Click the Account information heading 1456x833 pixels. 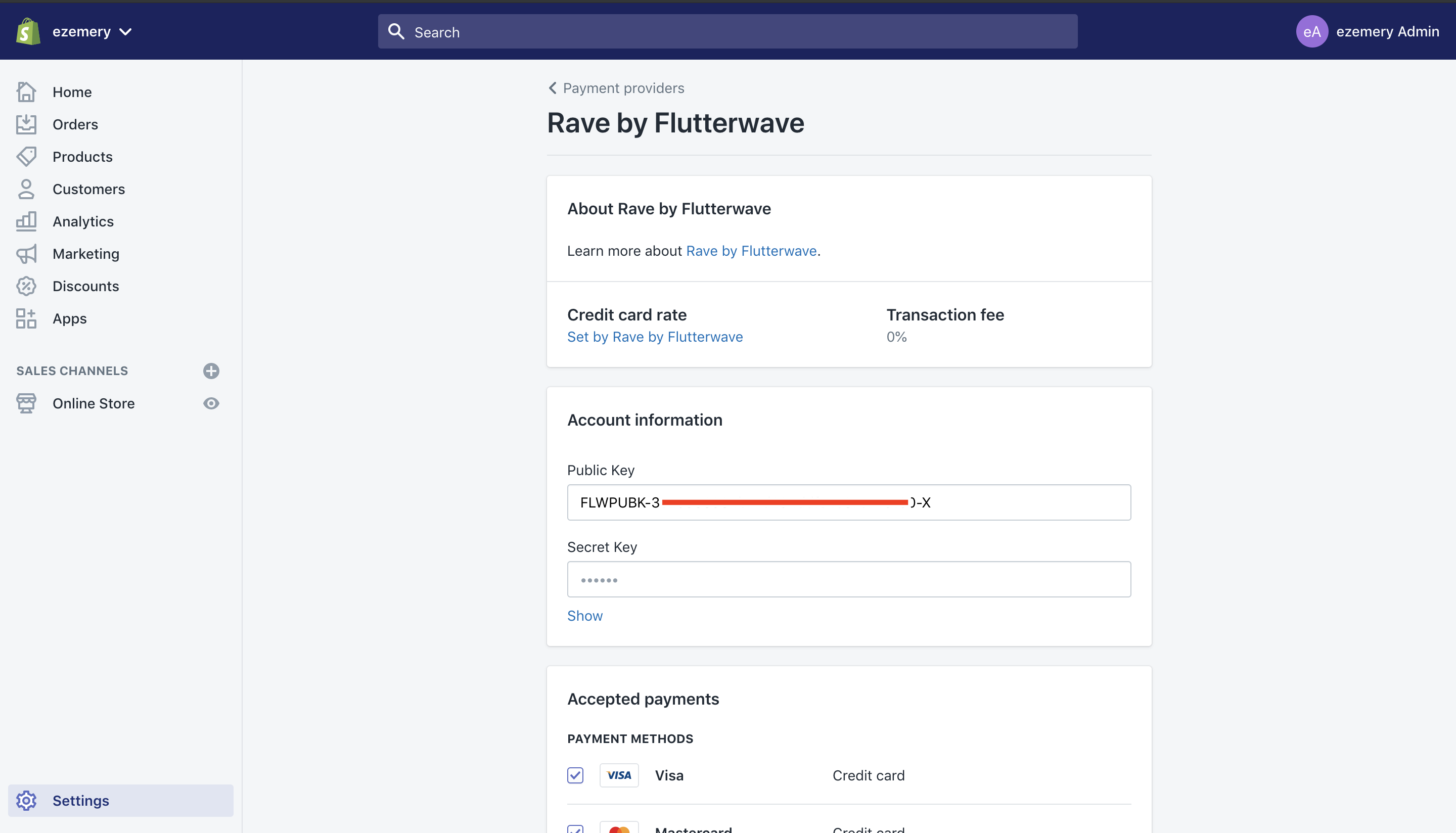tap(645, 420)
